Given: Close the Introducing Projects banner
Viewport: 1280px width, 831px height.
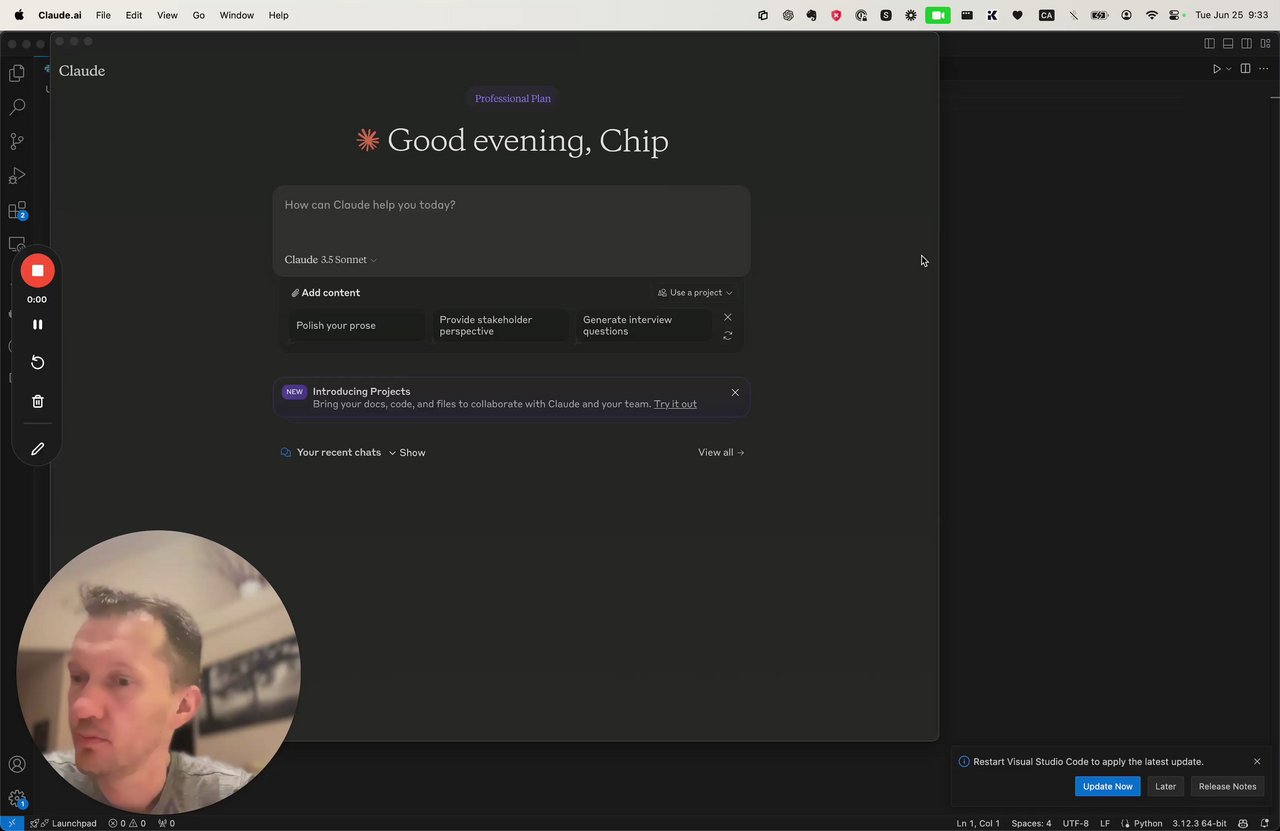Looking at the screenshot, I should (735, 392).
